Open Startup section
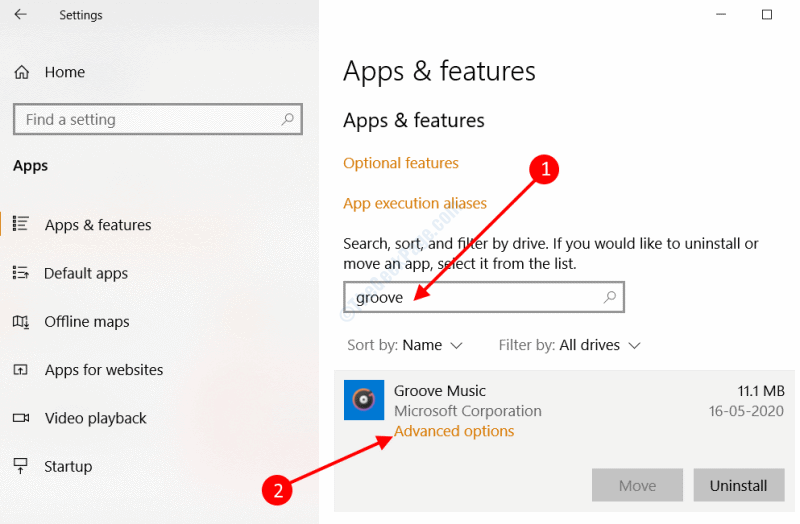The height and width of the screenshot is (524, 800). click(x=68, y=466)
